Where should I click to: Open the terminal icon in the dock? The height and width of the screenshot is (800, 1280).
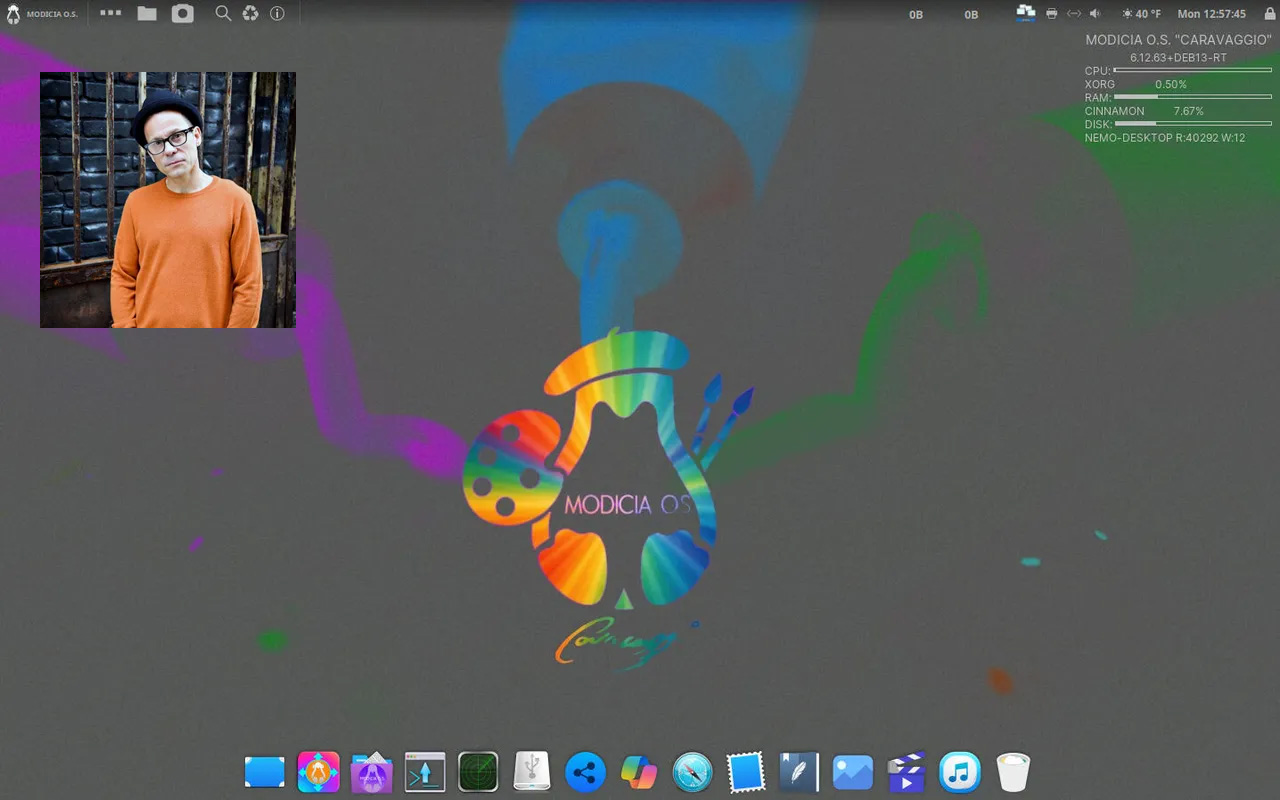(x=425, y=773)
